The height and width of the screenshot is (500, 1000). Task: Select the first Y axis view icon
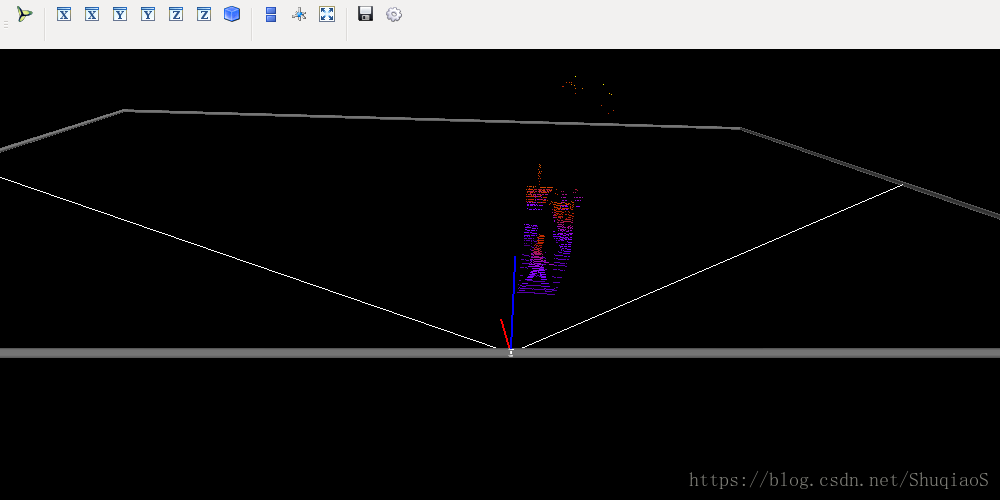click(x=120, y=14)
